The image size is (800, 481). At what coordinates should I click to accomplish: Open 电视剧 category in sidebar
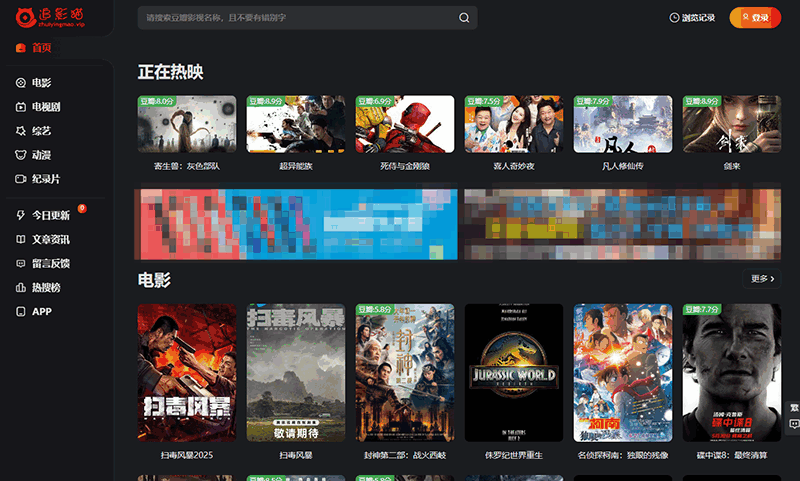click(x=46, y=107)
